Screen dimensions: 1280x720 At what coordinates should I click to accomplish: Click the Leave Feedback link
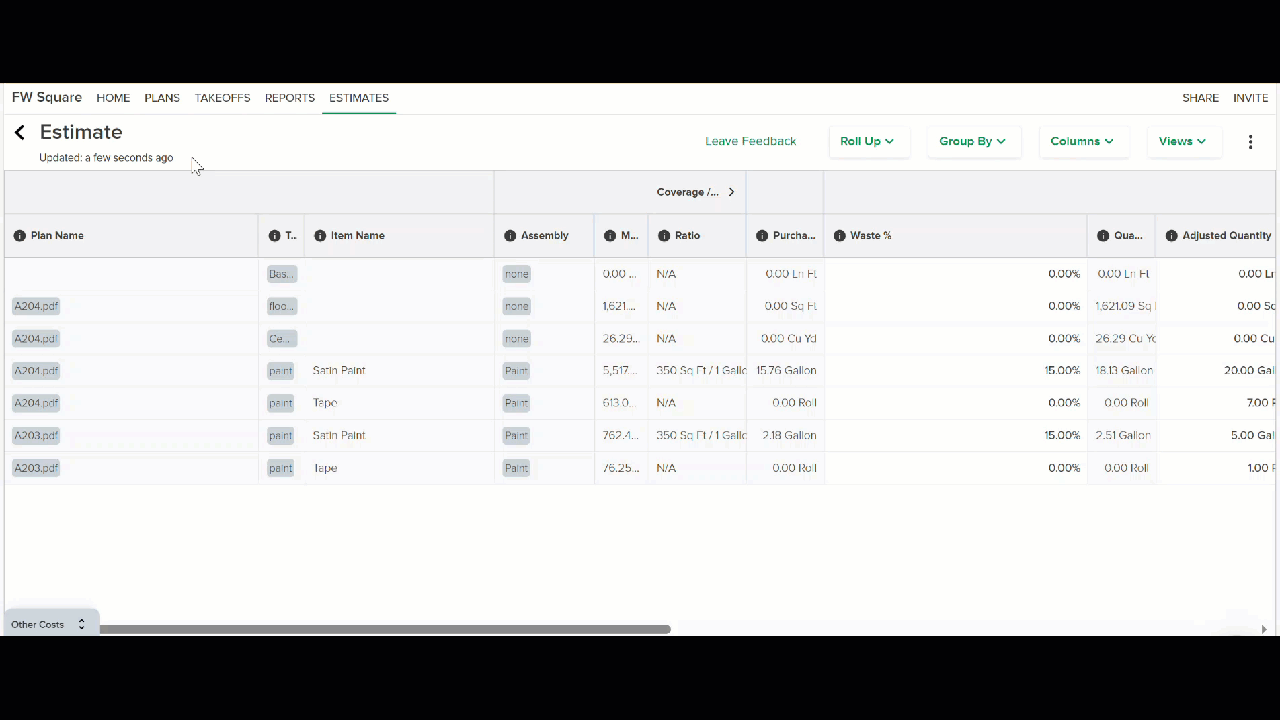(750, 142)
